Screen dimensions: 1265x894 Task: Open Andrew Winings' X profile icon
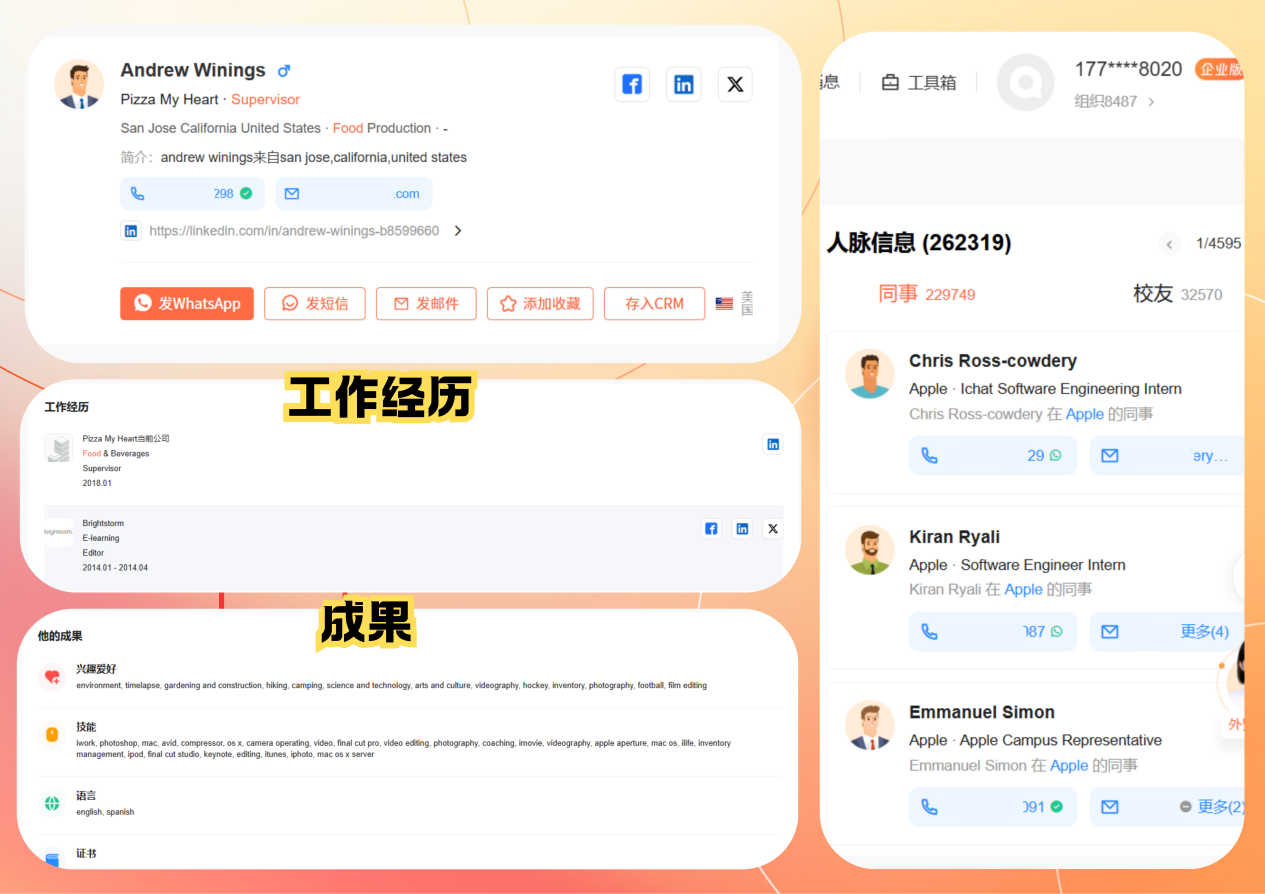tap(735, 85)
